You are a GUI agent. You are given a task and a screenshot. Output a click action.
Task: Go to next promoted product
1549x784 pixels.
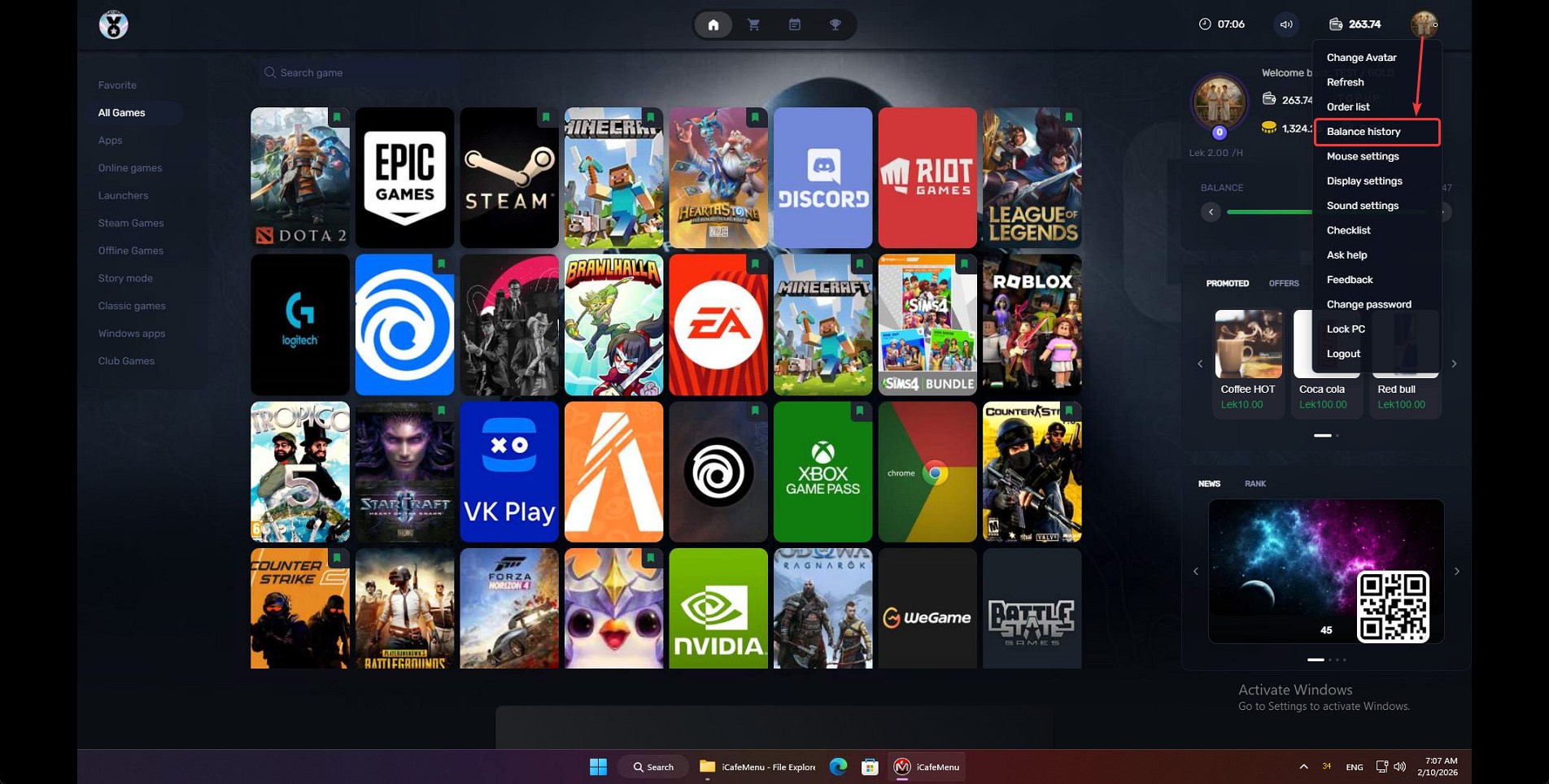tap(1454, 364)
